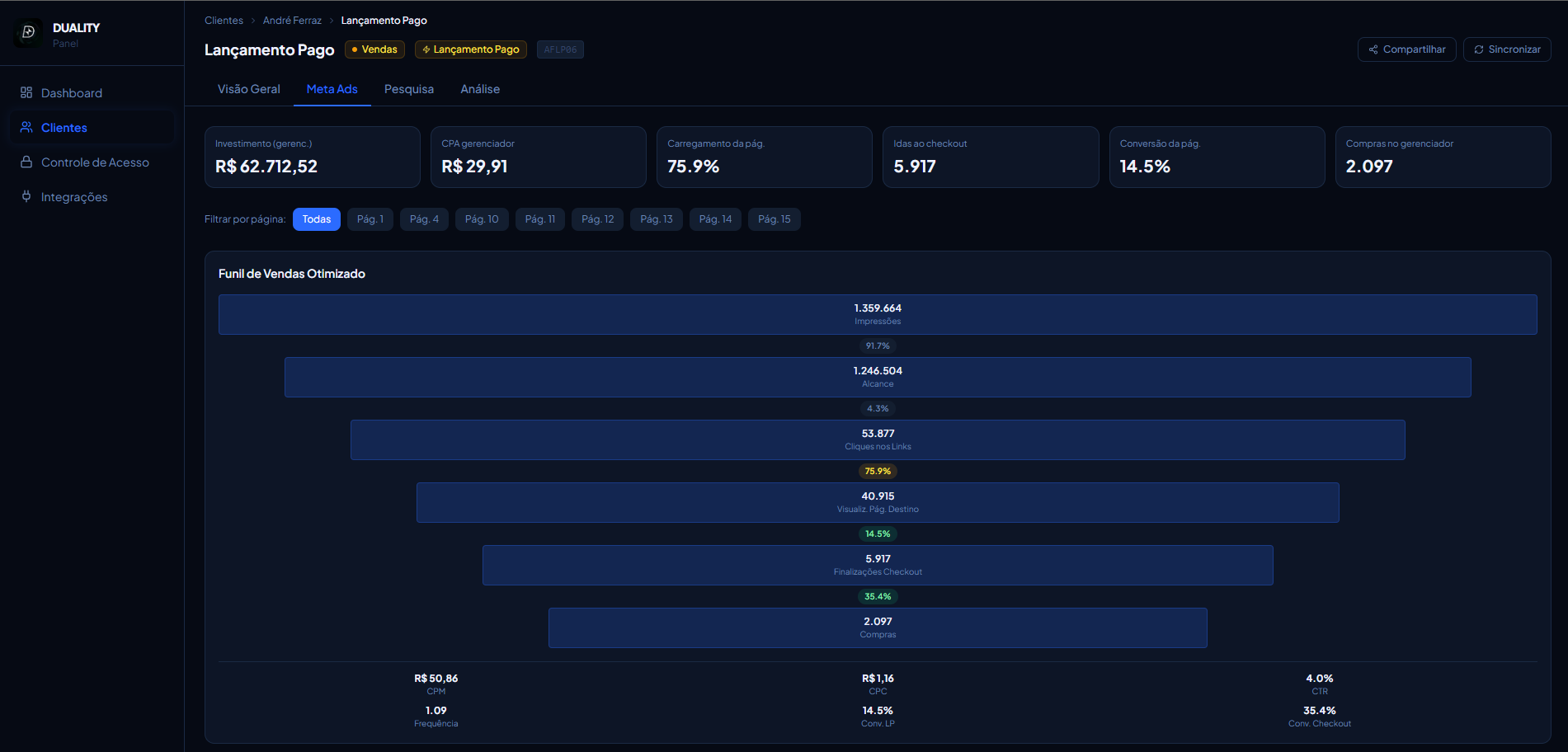This screenshot has height=752, width=1568.
Task: Click the 4.0% CTR value
Action: pos(1320,679)
